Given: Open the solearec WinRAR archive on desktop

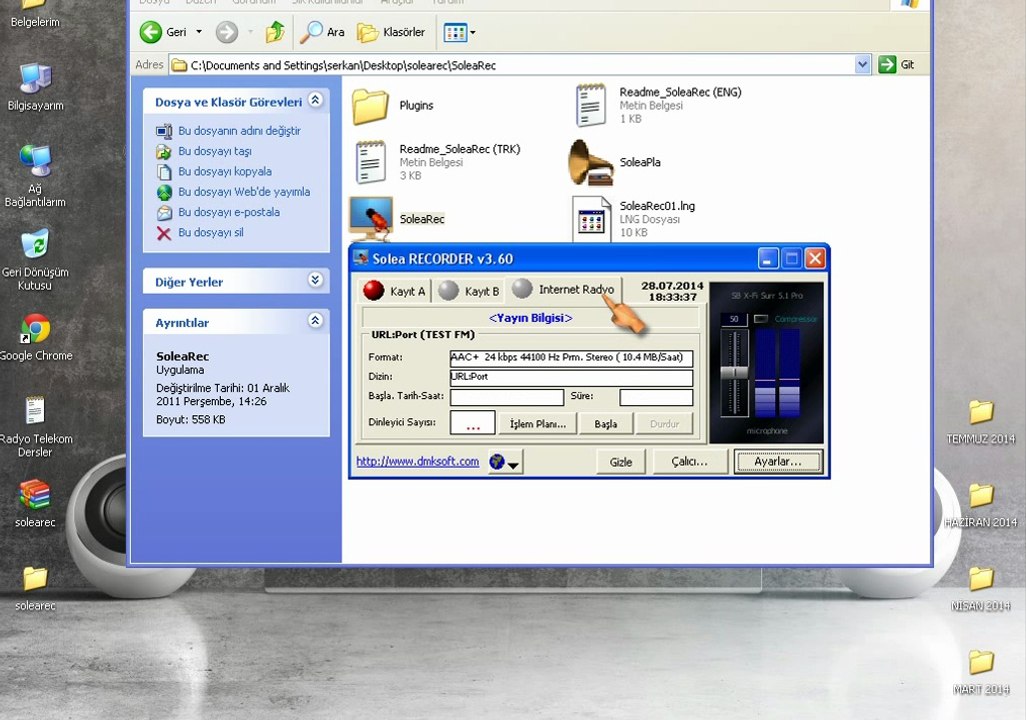Looking at the screenshot, I should [35, 503].
